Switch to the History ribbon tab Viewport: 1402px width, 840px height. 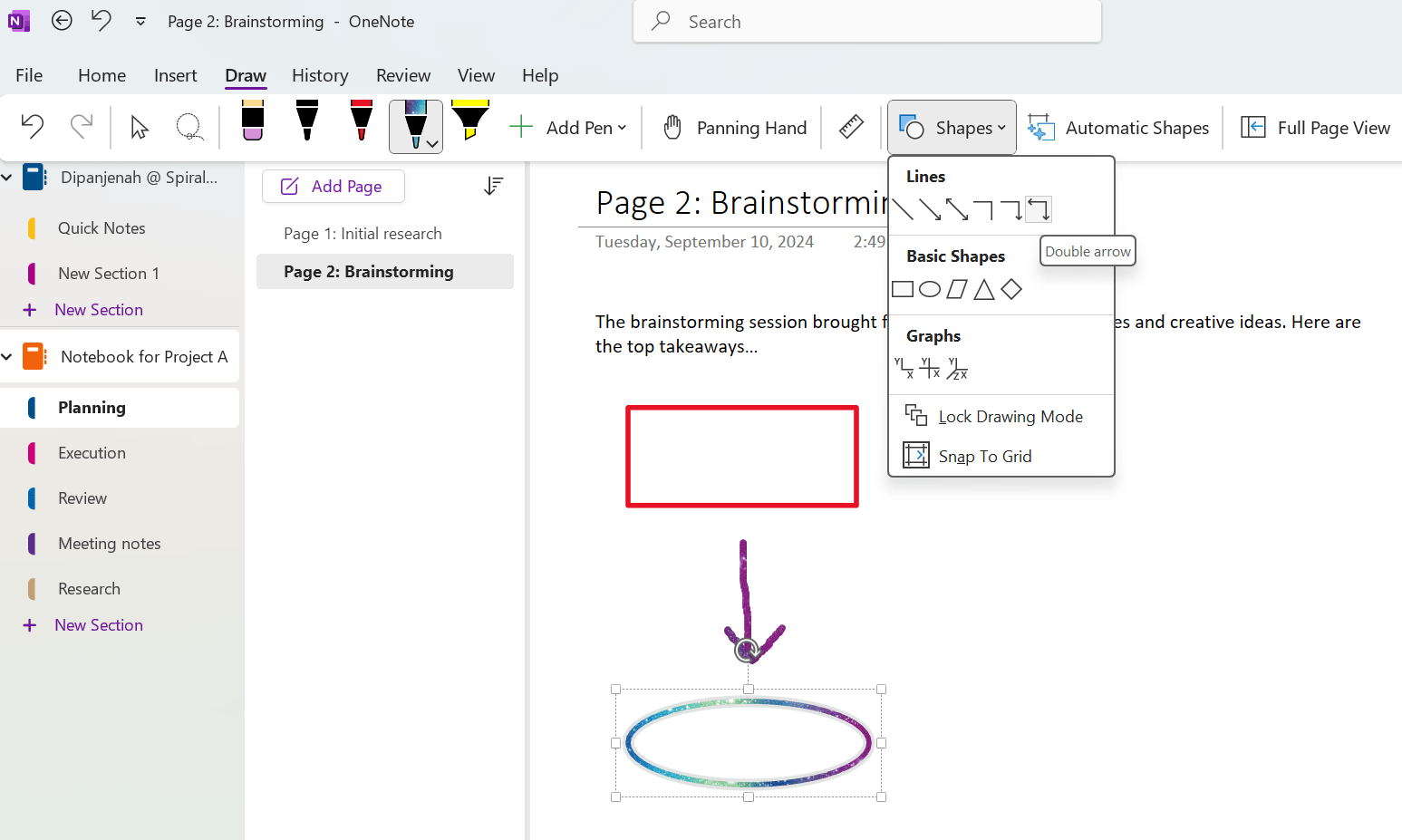(x=320, y=75)
